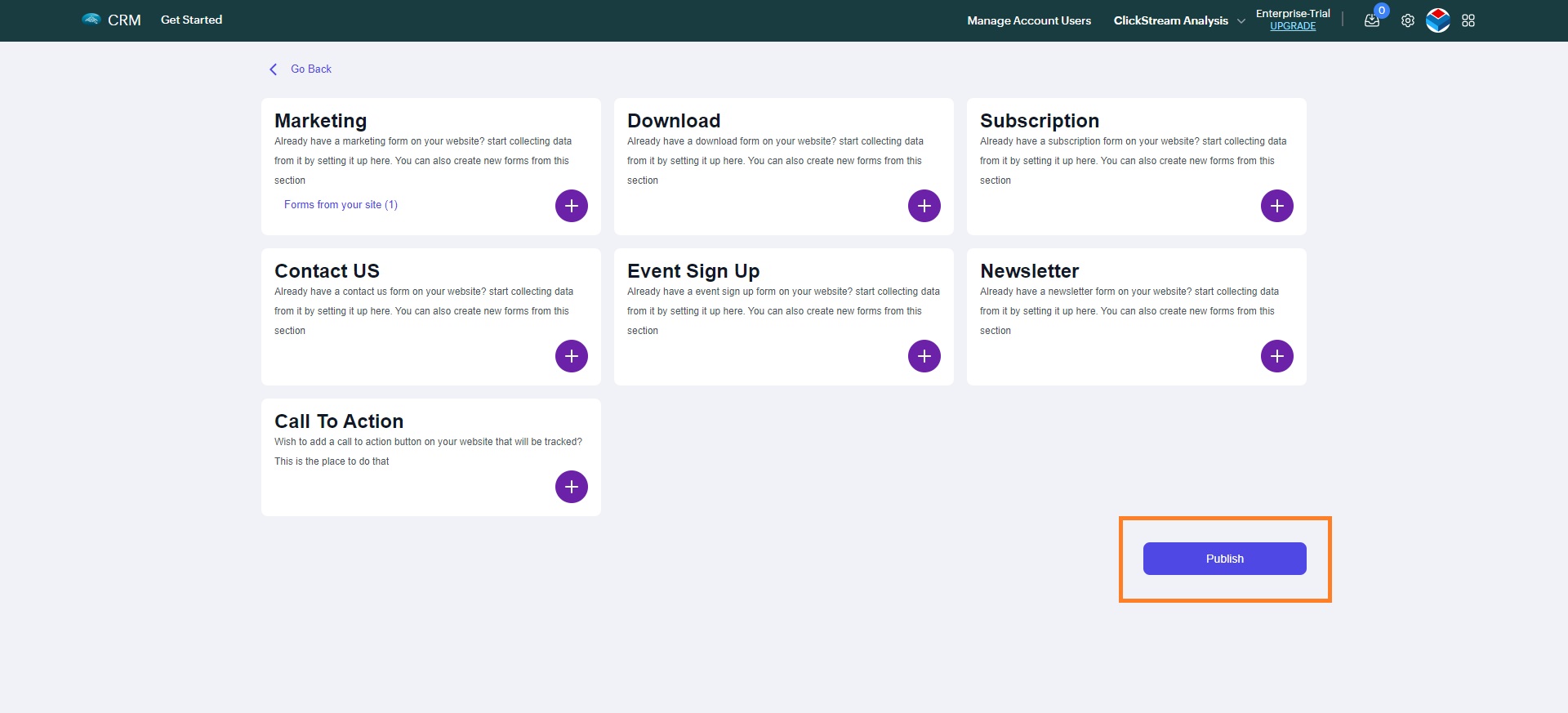Screen dimensions: 1568x713
Task: Add a form in Event Sign Up card
Action: 924,356
